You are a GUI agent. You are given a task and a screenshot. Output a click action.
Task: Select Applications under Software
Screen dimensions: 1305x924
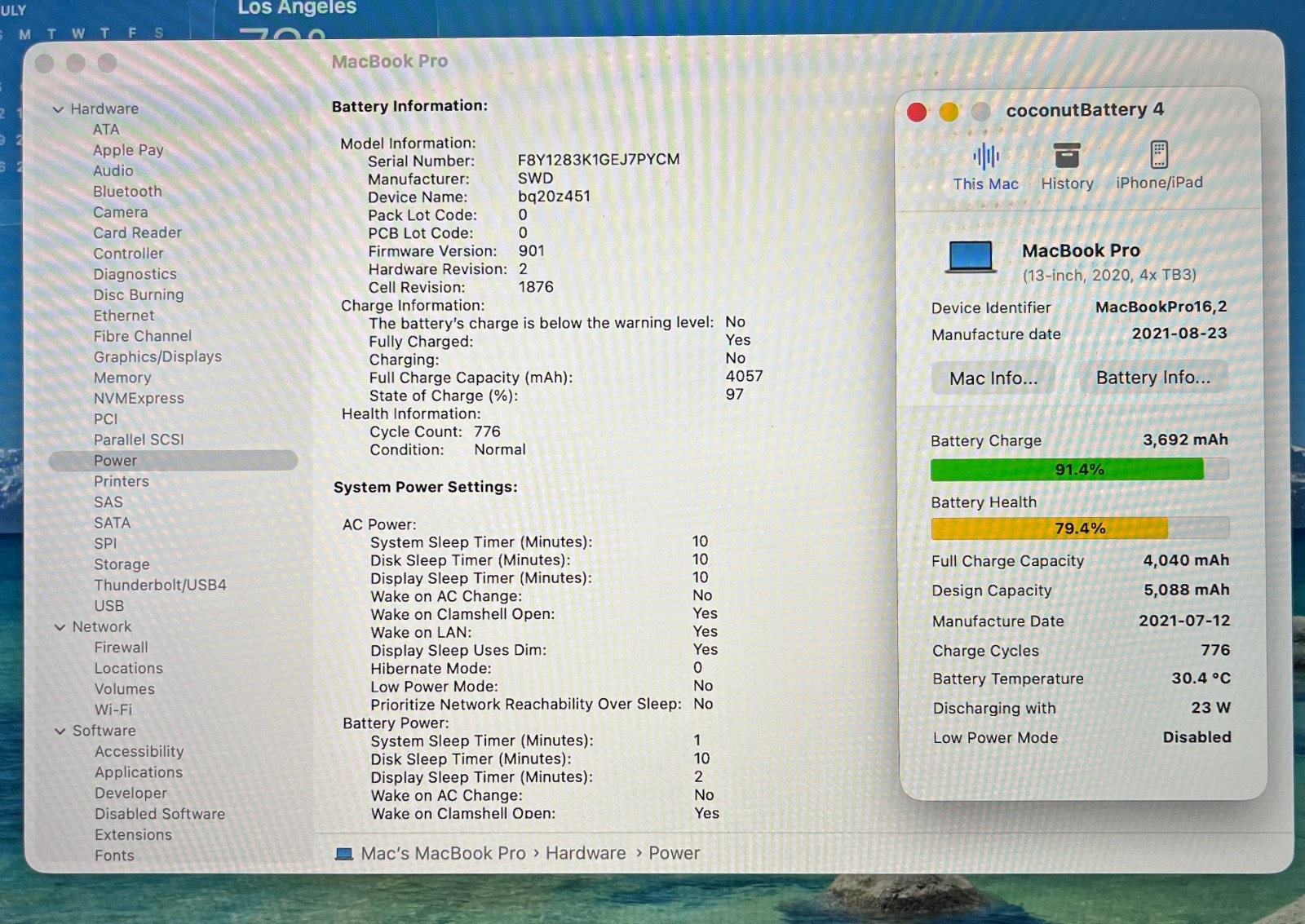click(x=139, y=773)
